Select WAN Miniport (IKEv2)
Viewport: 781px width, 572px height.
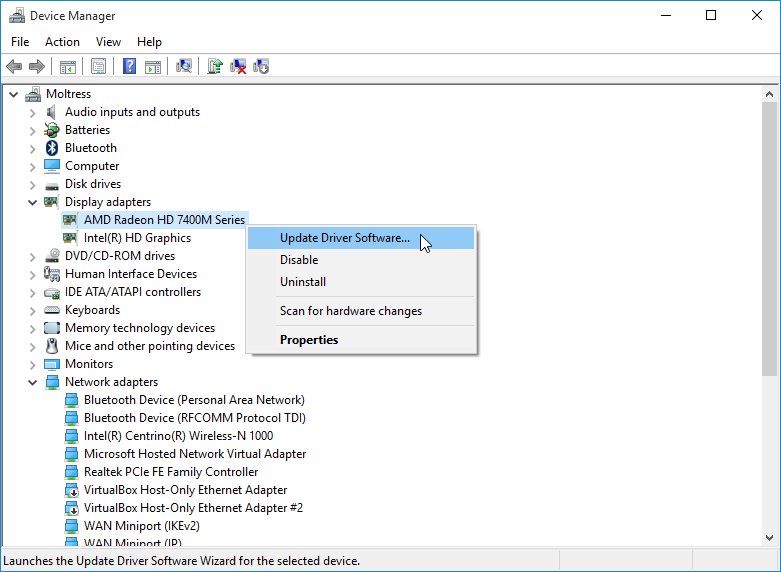(141, 526)
